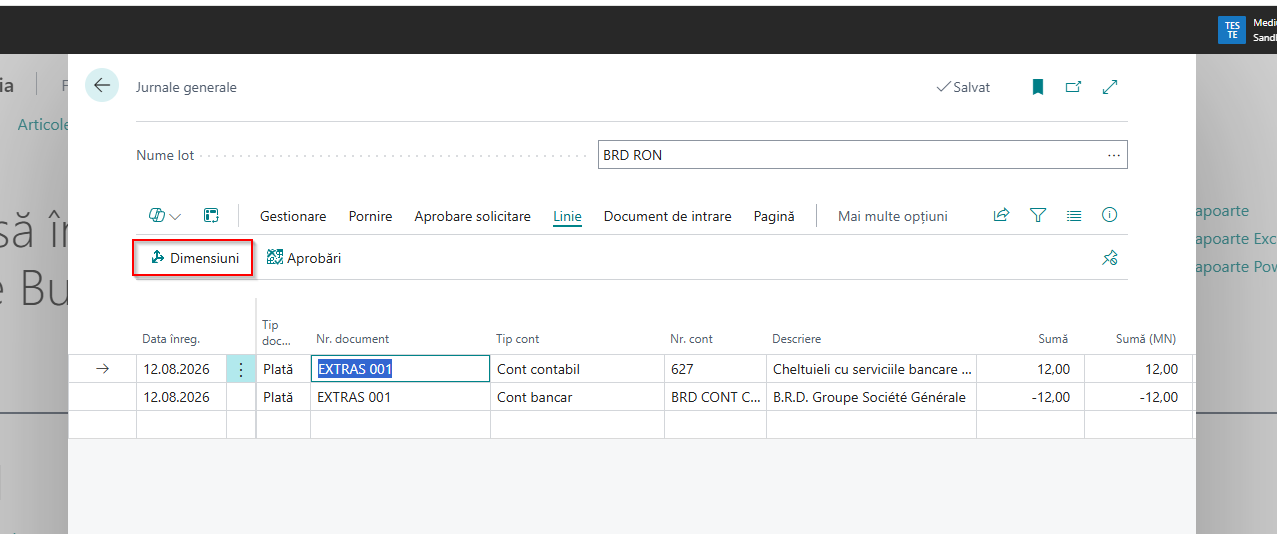Image resolution: width=1277 pixels, height=534 pixels.
Task: Click Sumă value -12,00 in second row
Action: pyautogui.click(x=1030, y=397)
